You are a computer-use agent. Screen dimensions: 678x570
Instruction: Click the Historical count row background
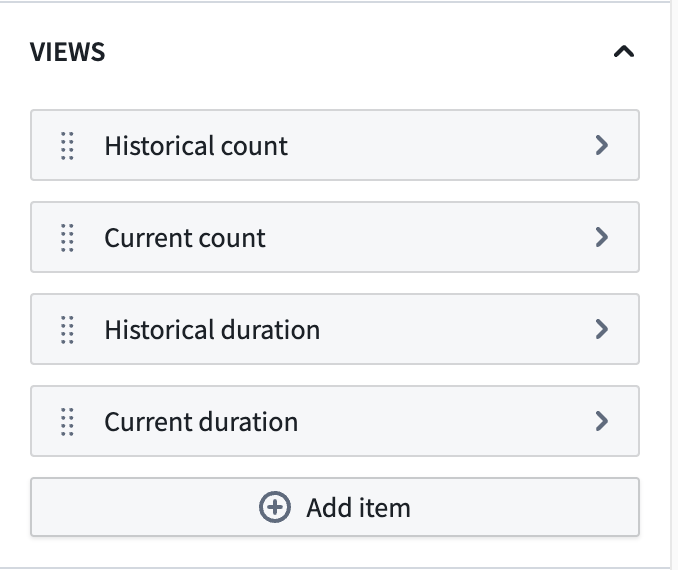(x=335, y=145)
